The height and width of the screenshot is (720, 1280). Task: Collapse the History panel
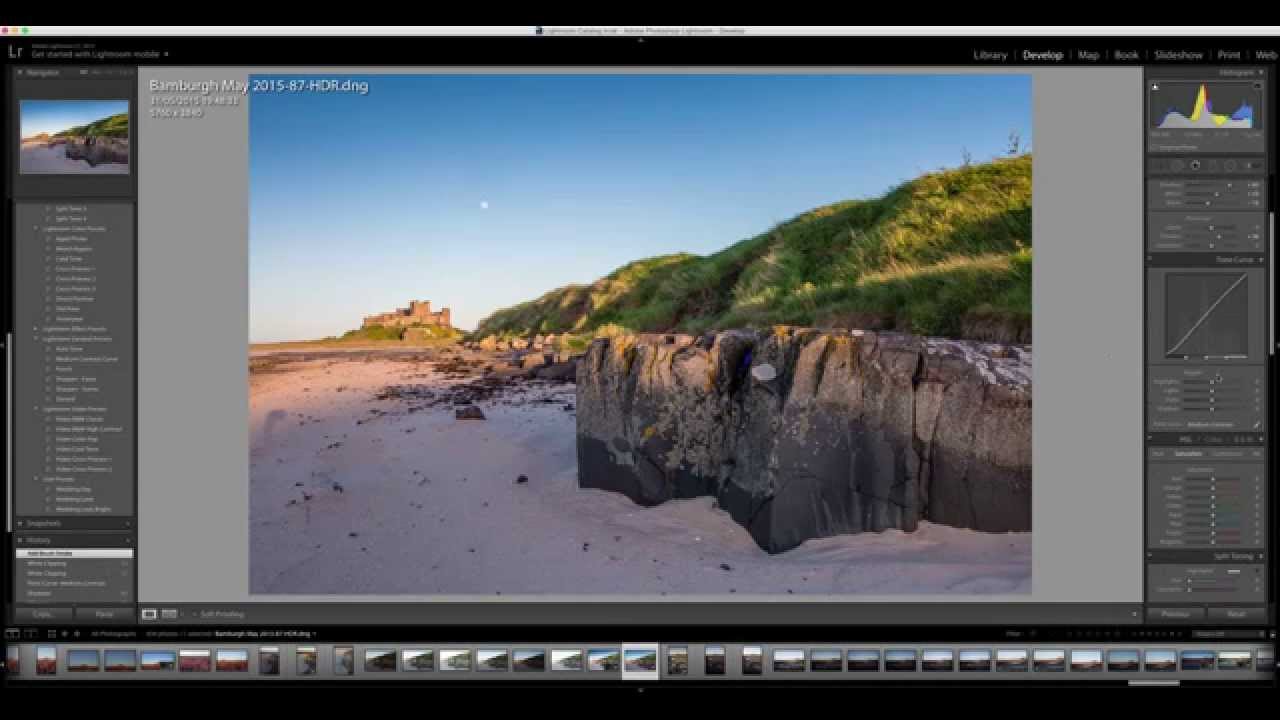pyautogui.click(x=20, y=540)
